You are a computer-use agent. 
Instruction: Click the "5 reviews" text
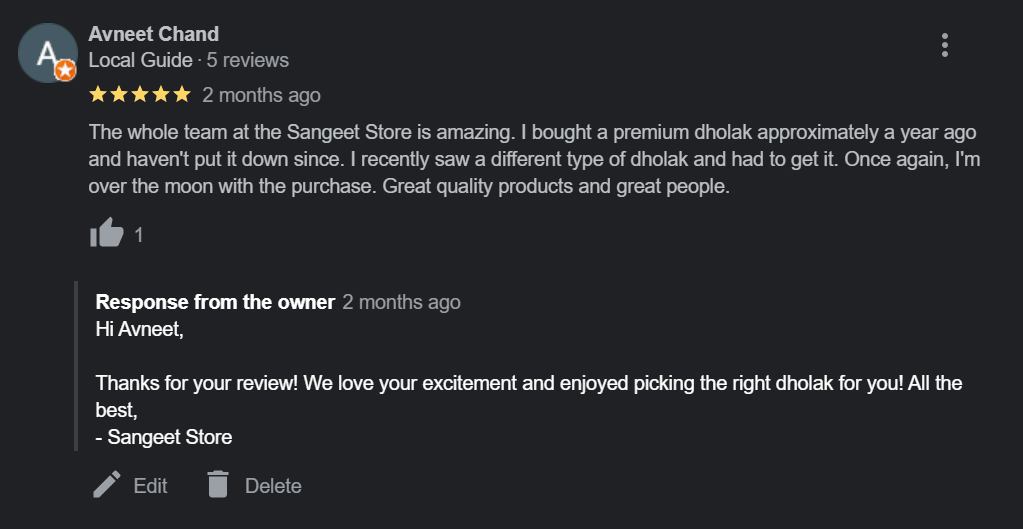click(x=247, y=60)
